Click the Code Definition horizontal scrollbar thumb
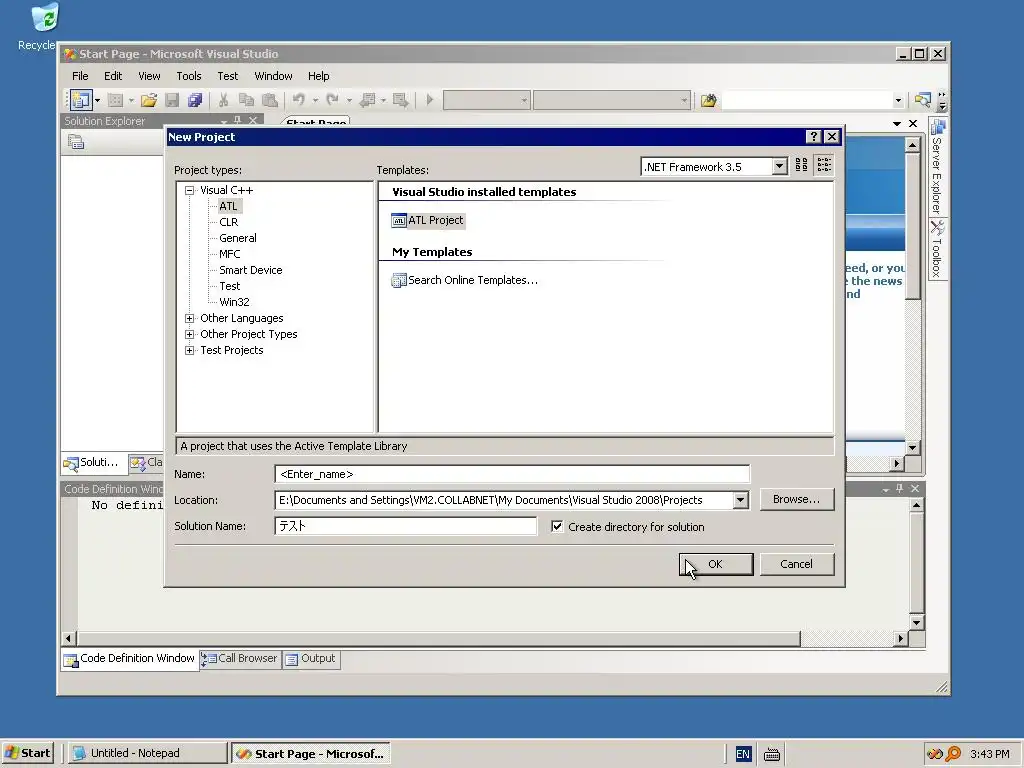1024x768 pixels. point(439,638)
